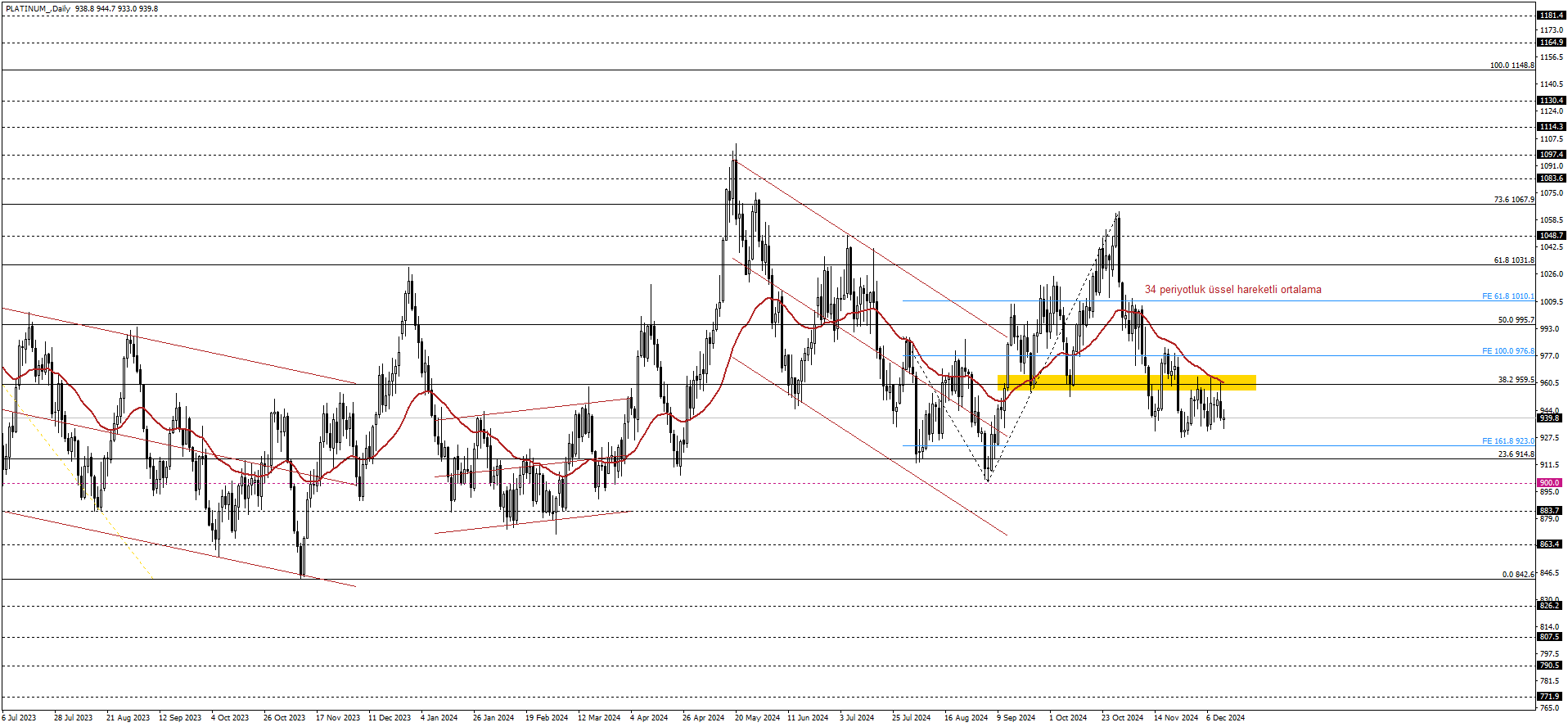Click the '4 Apr 2024' date label
The width and height of the screenshot is (1568, 727).
[x=649, y=718]
